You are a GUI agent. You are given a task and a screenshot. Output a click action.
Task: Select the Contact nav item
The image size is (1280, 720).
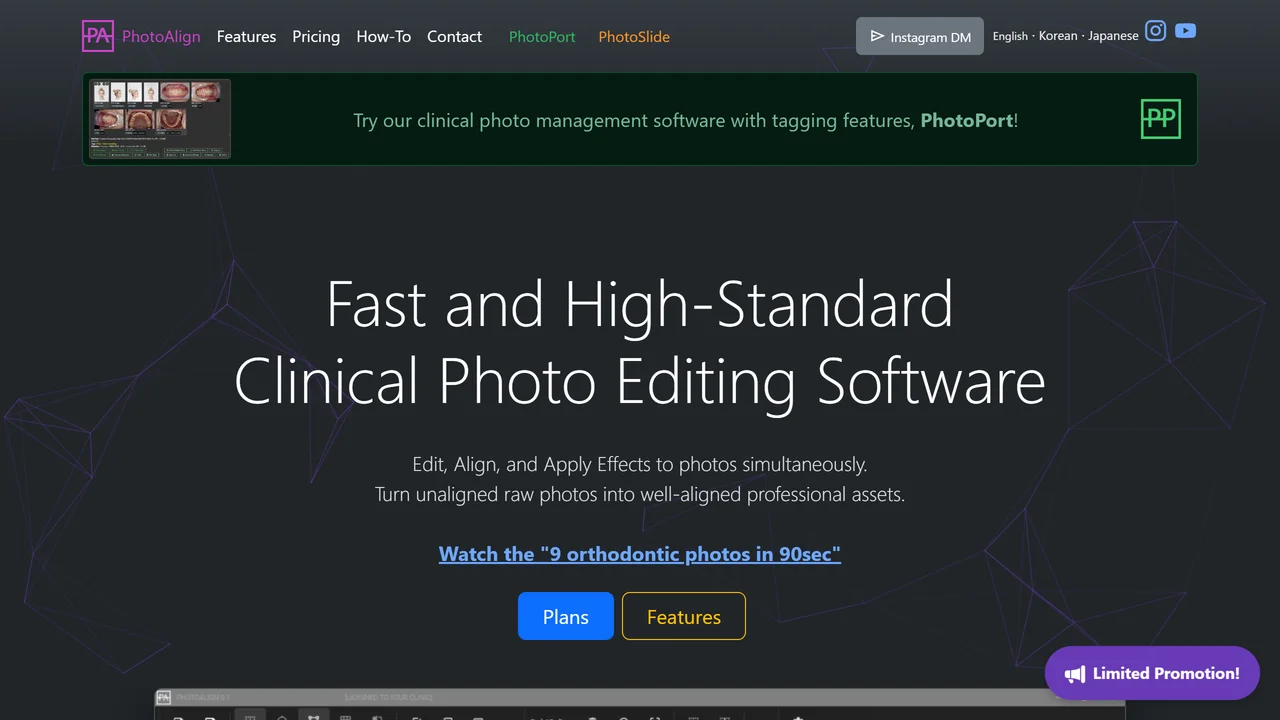(454, 36)
